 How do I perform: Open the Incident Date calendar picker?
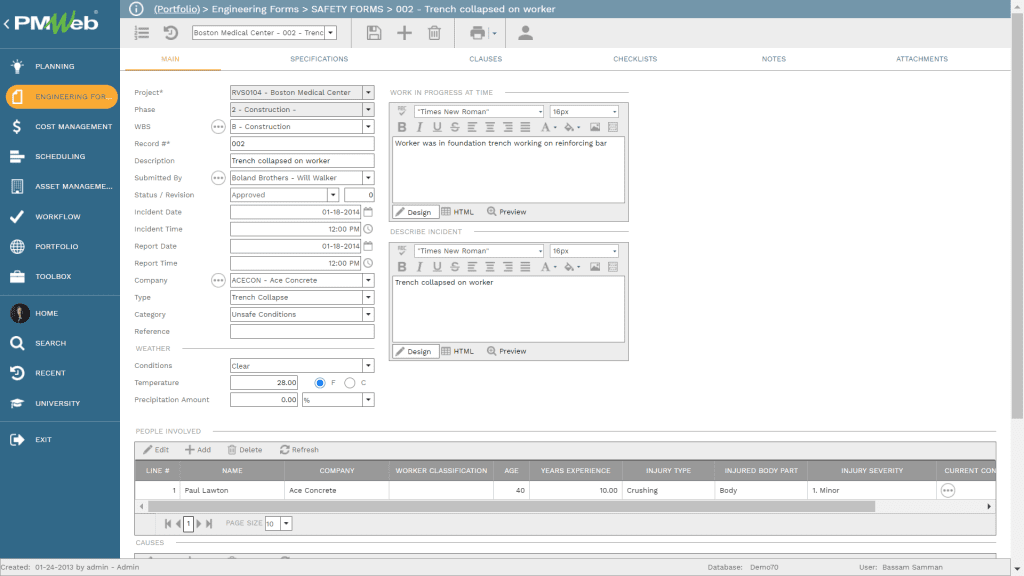[368, 212]
